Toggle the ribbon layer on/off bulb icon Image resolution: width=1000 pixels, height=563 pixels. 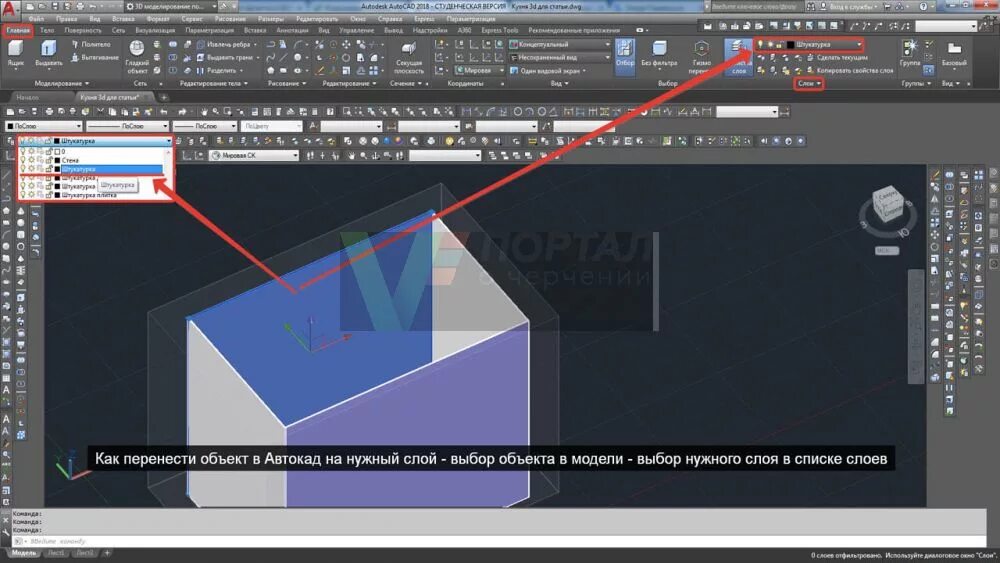[760, 45]
